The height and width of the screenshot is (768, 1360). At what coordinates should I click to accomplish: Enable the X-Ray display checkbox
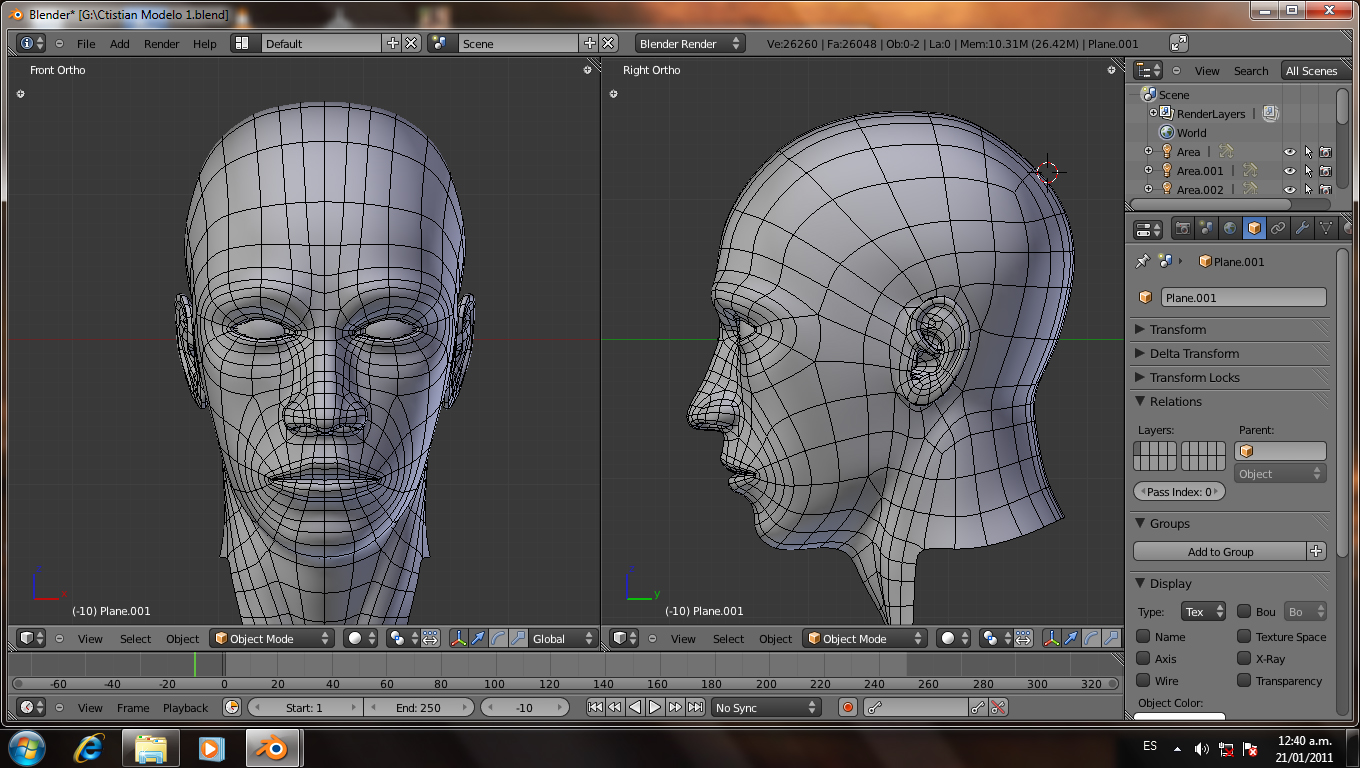[1244, 659]
